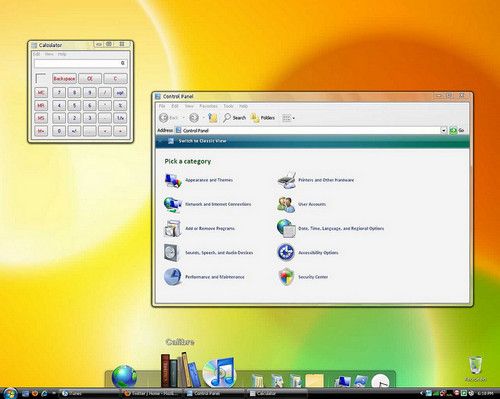Click the 1/x key in Calculator

[120, 118]
